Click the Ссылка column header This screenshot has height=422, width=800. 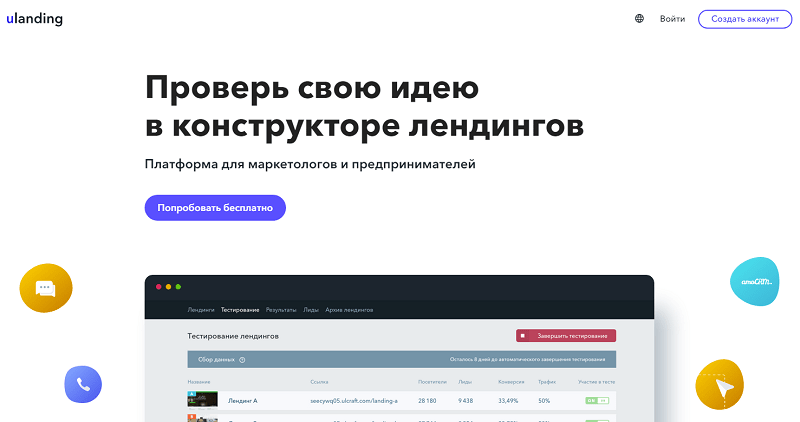tap(319, 382)
